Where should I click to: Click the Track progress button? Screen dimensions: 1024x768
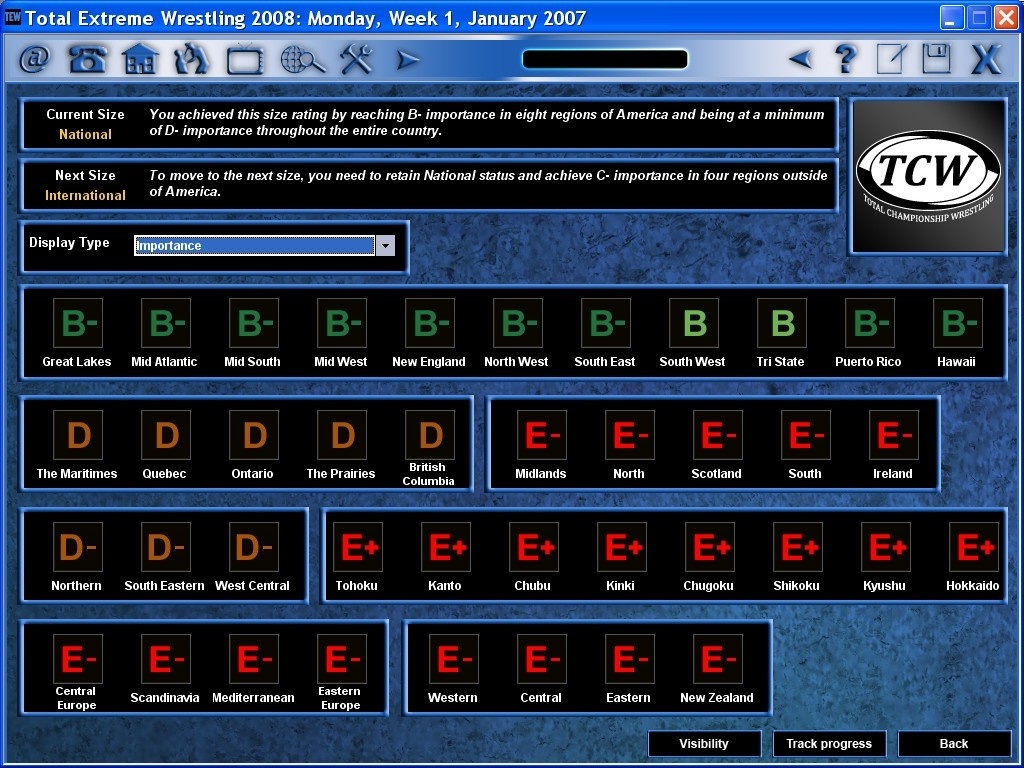(829, 744)
